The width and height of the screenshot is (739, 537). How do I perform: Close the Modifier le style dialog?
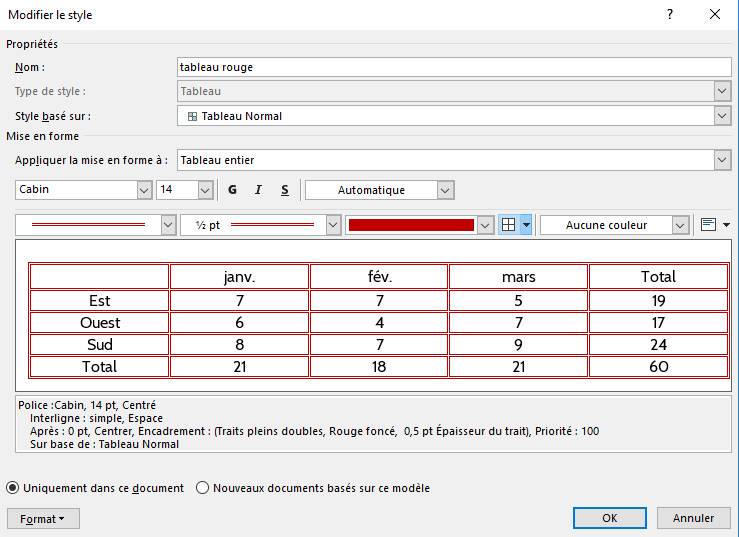pyautogui.click(x=714, y=14)
